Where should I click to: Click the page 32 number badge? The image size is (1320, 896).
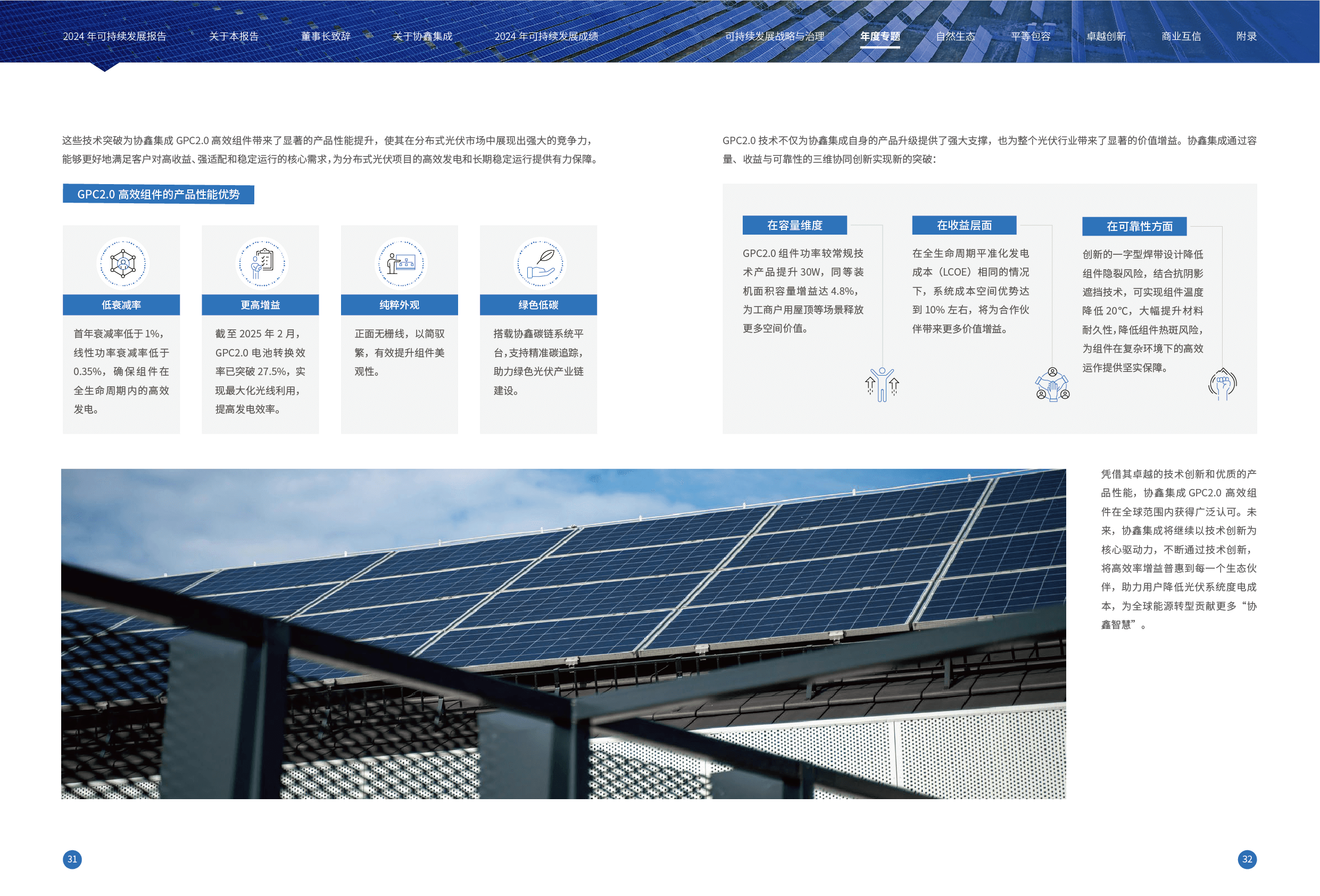(1247, 859)
